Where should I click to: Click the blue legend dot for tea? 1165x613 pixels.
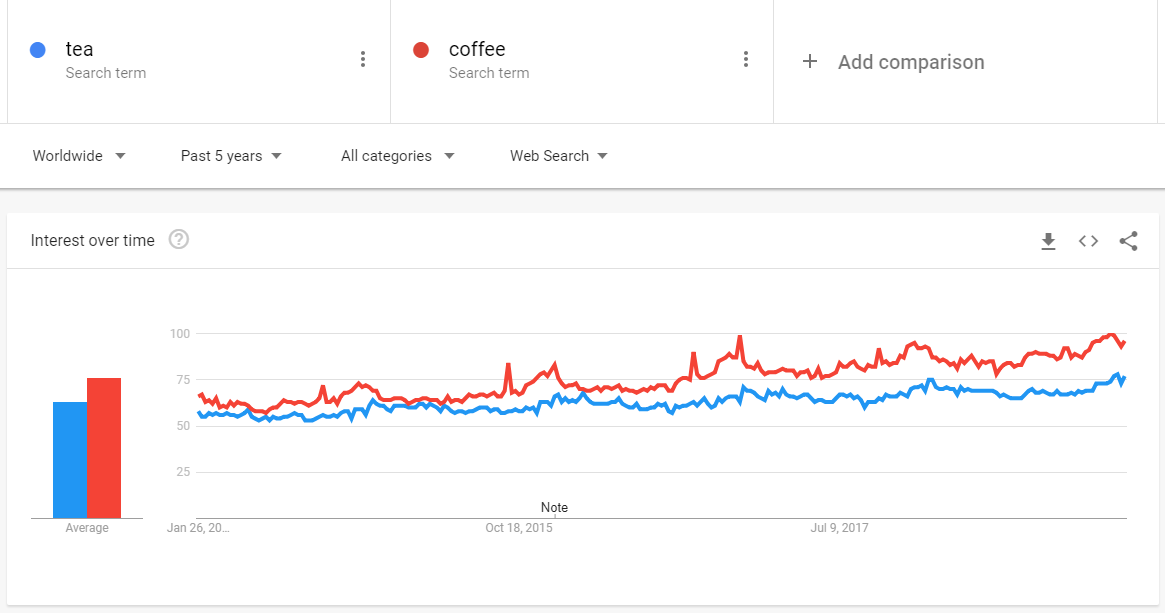point(37,49)
